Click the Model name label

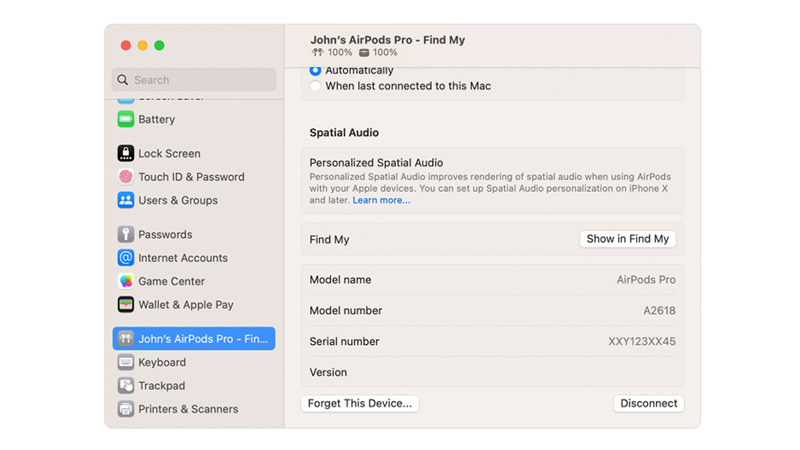pyautogui.click(x=340, y=280)
